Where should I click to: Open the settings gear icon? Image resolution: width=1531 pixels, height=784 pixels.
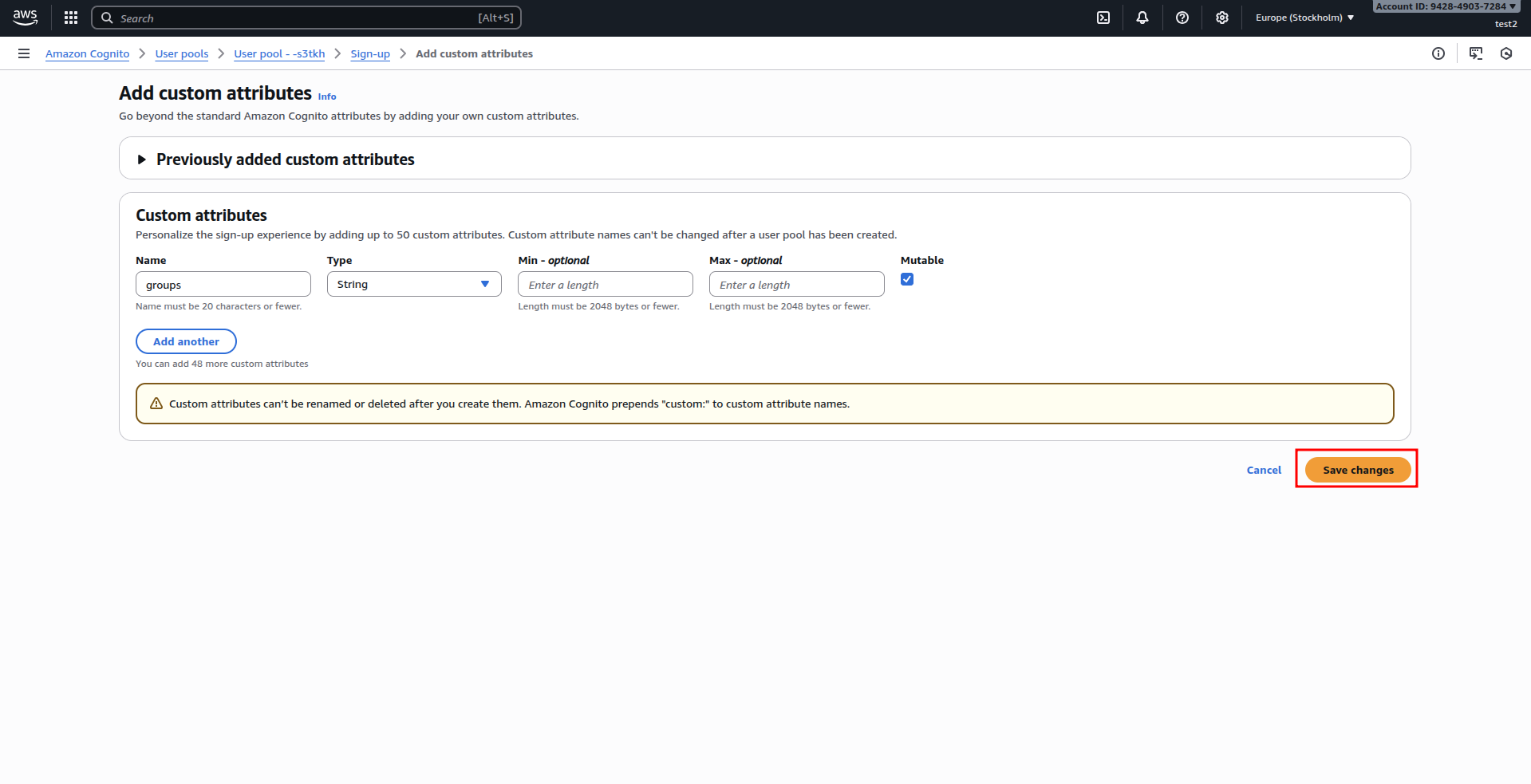[x=1222, y=18]
